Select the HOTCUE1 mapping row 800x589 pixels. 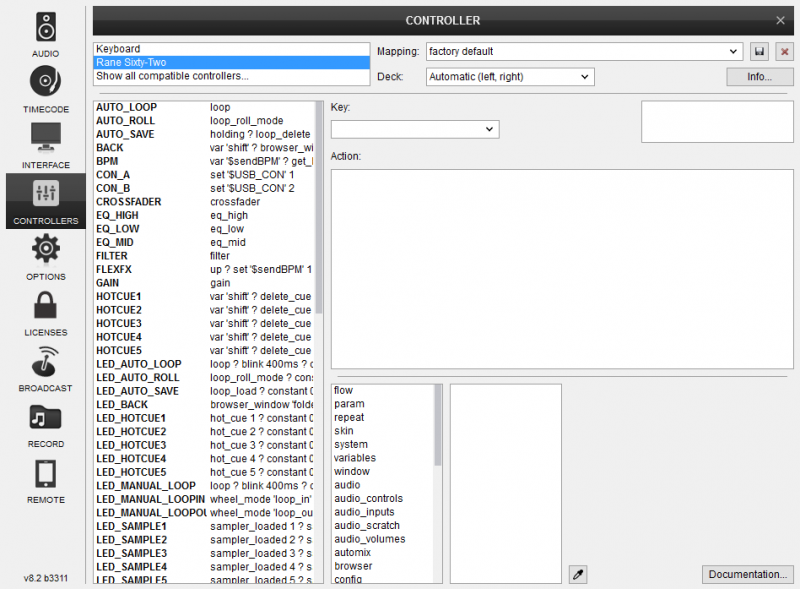205,297
